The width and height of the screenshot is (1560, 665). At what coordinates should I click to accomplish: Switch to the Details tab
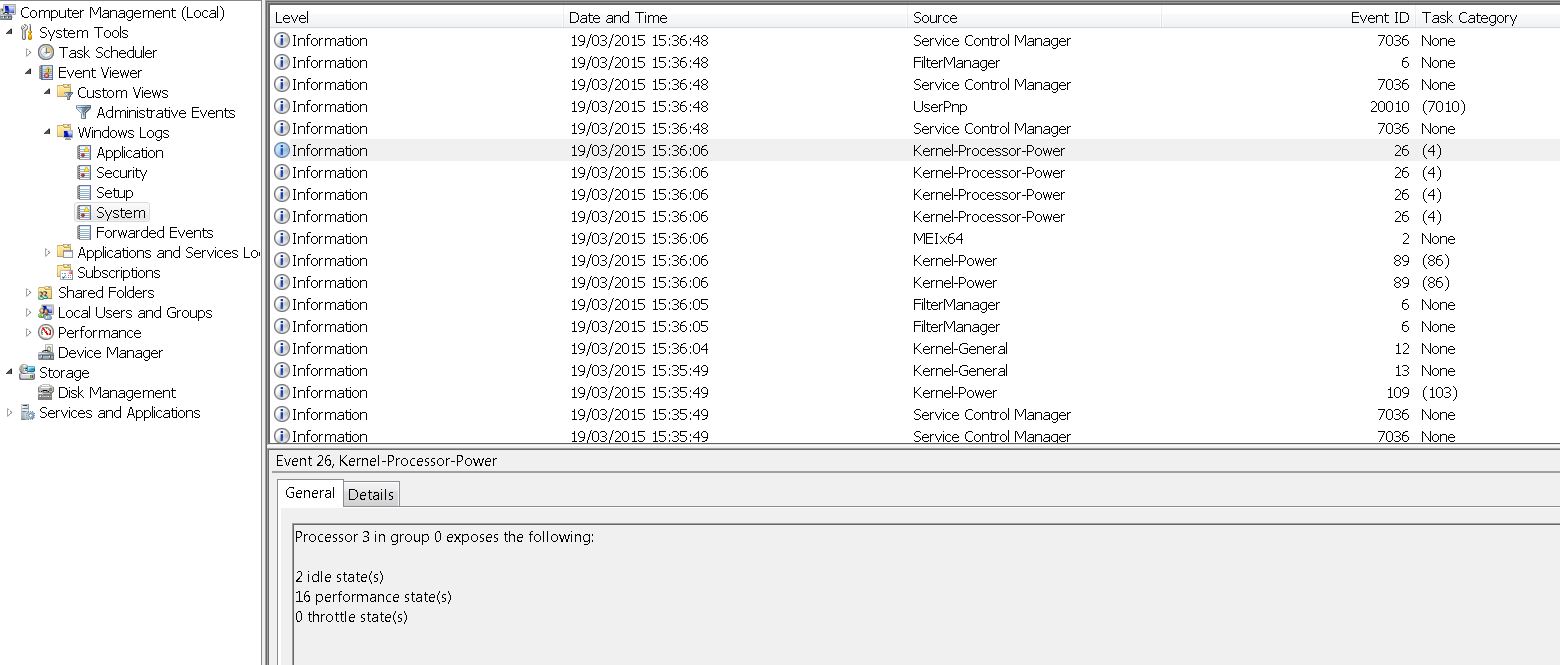point(371,494)
